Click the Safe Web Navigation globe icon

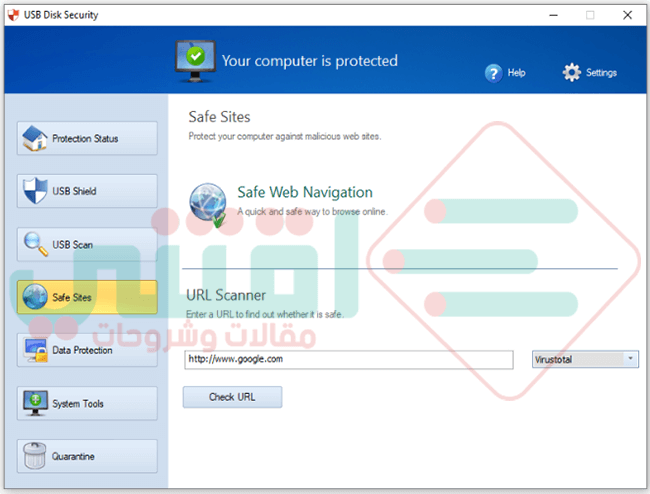(208, 205)
